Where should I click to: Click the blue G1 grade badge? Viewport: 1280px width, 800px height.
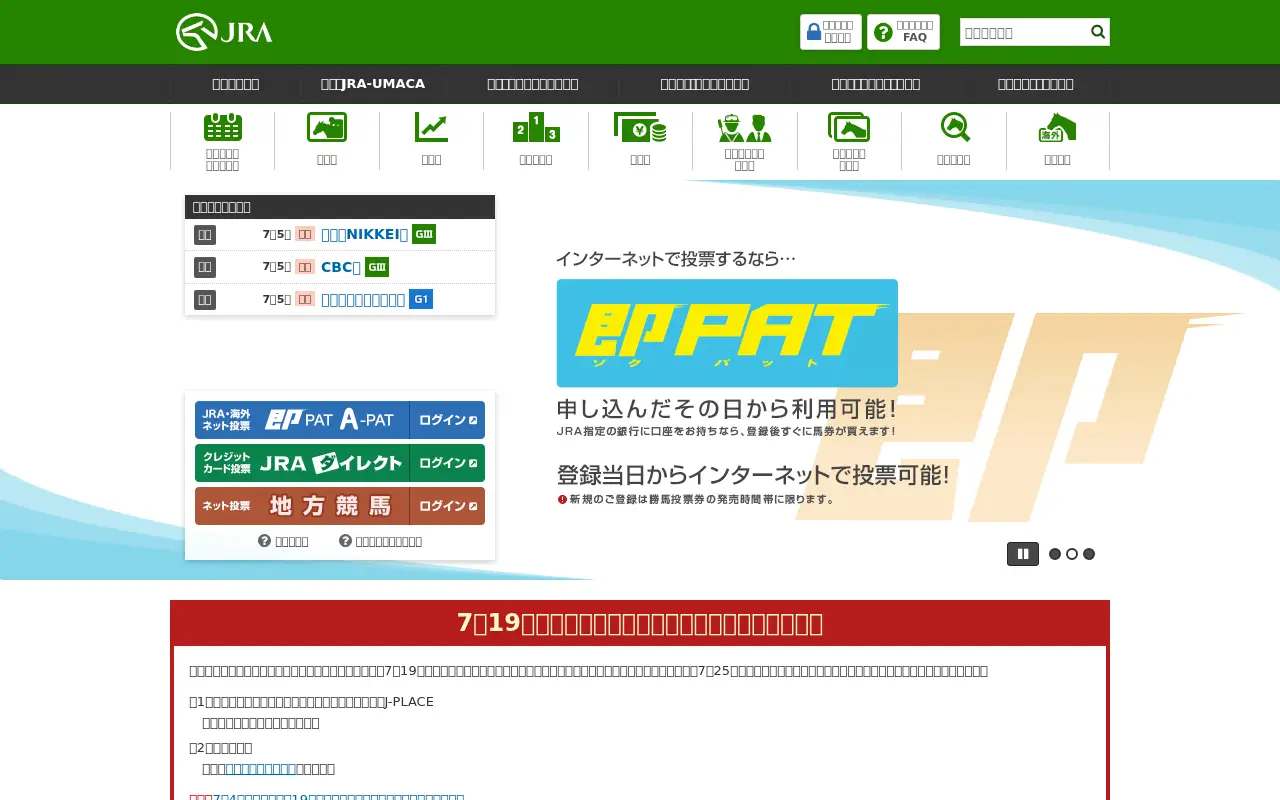[x=421, y=299]
